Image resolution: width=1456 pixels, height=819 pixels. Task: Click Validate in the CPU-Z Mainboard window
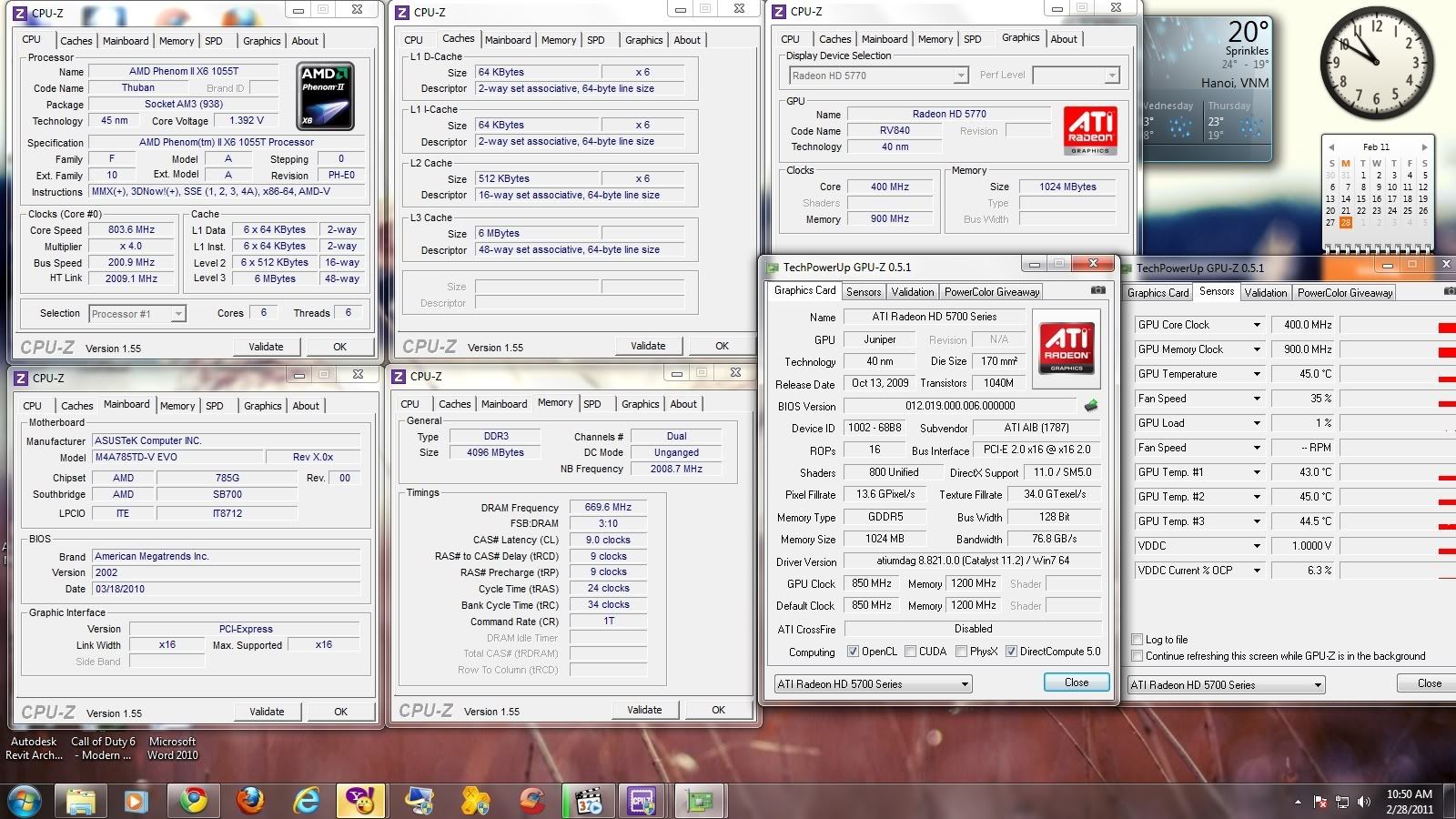point(267,712)
